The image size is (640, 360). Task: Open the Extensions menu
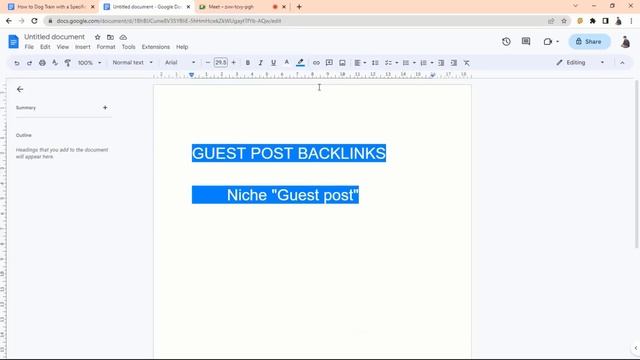click(x=156, y=47)
